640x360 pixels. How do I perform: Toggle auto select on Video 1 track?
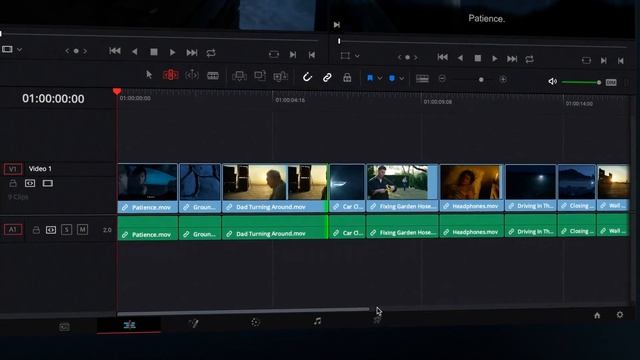click(x=30, y=183)
